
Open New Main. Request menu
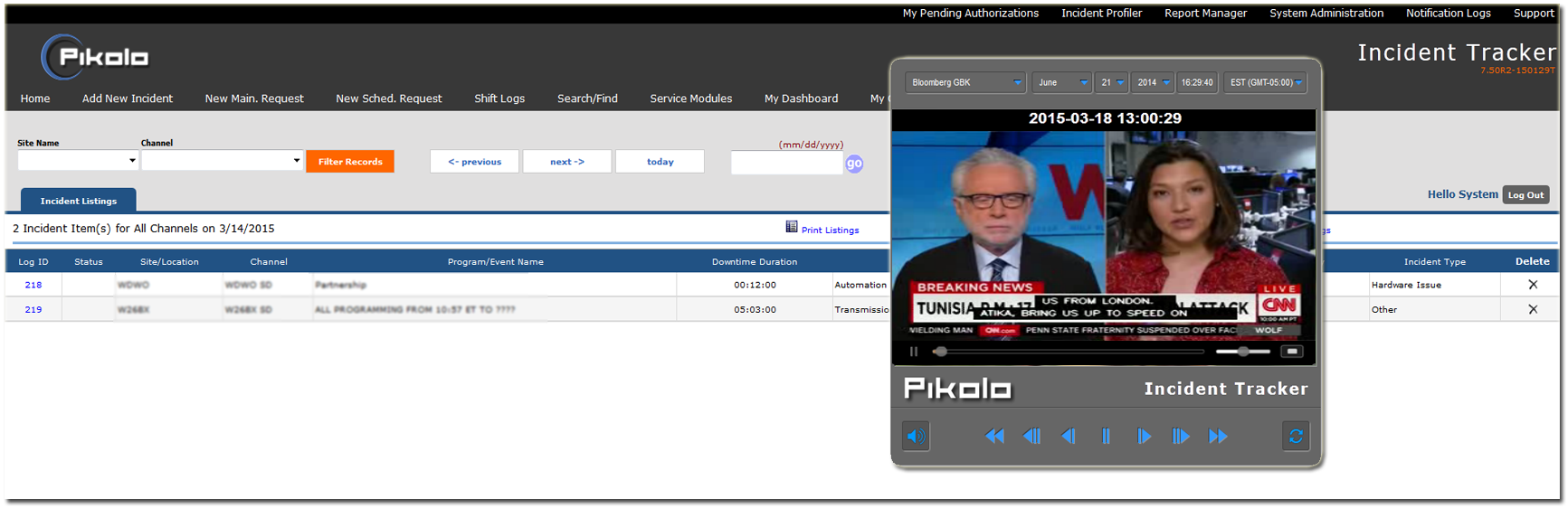point(254,99)
